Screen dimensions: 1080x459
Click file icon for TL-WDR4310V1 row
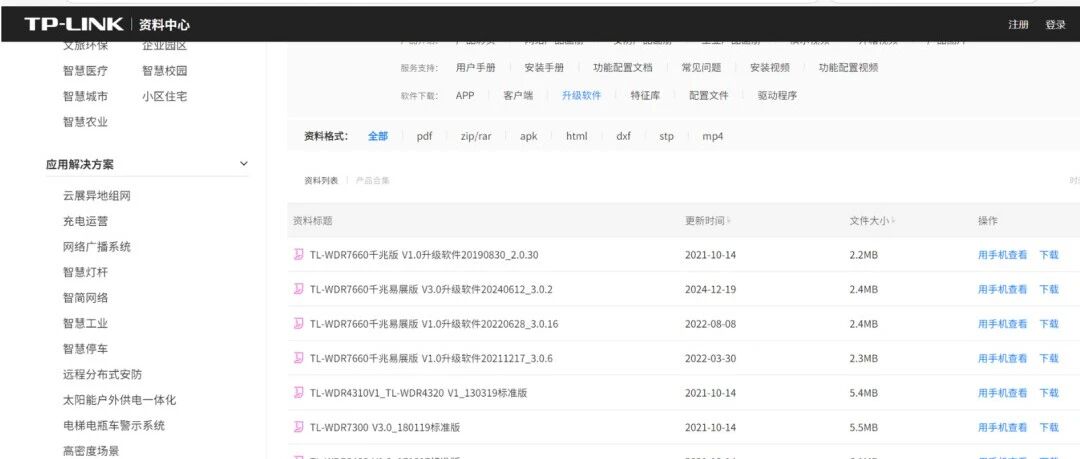tap(298, 392)
